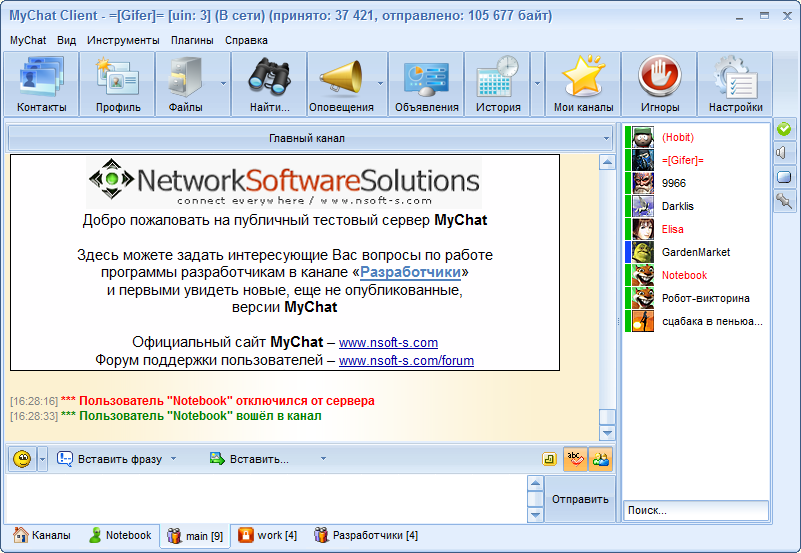
Task: Open the www.nsoft-s.com link
Action: [388, 343]
